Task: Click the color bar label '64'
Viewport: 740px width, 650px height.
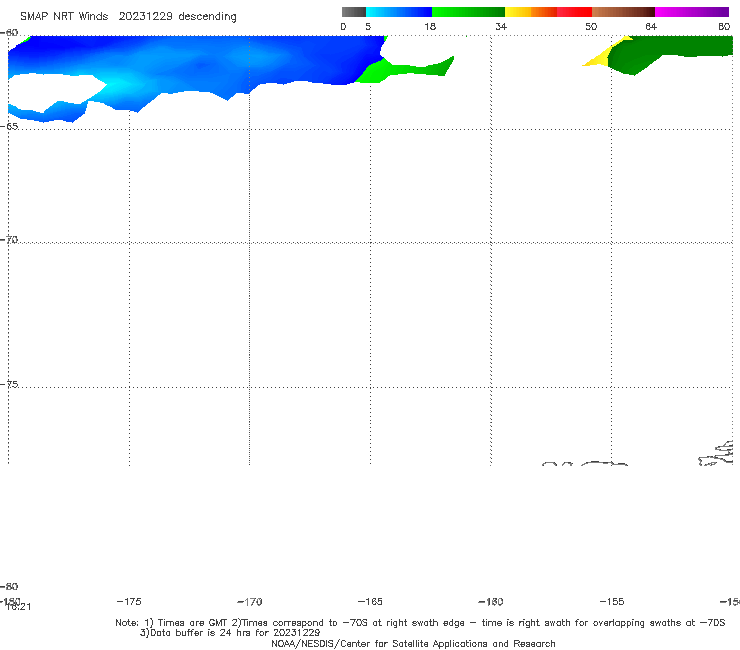Action: [x=651, y=26]
